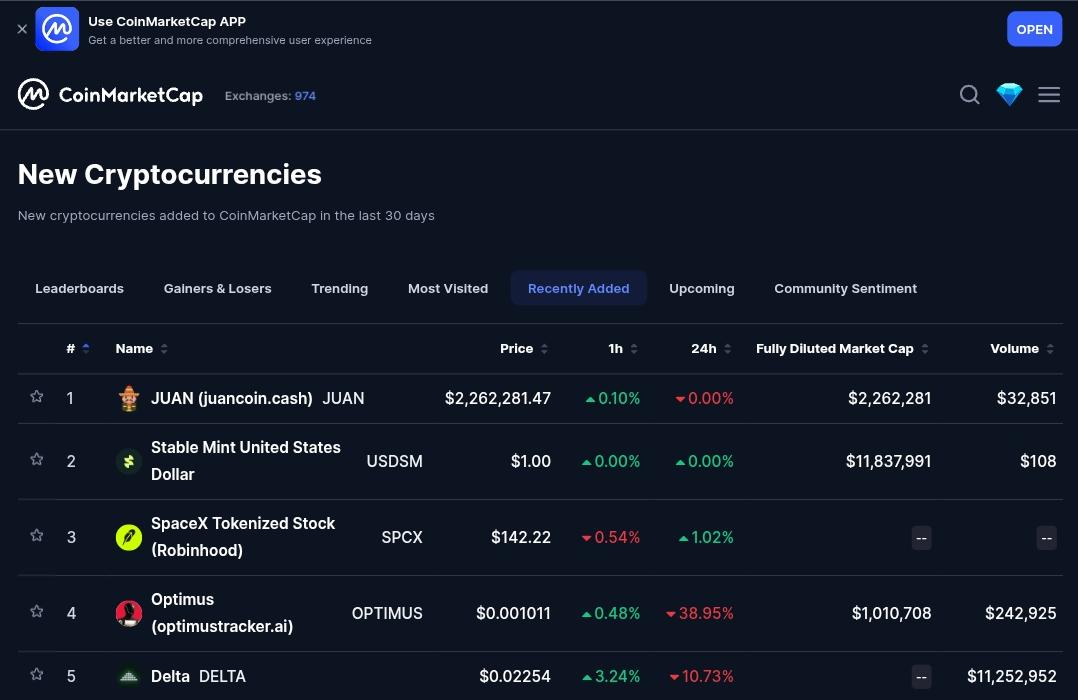This screenshot has width=1078, height=700.
Task: Star the Delta row
Action: [x=36, y=675]
